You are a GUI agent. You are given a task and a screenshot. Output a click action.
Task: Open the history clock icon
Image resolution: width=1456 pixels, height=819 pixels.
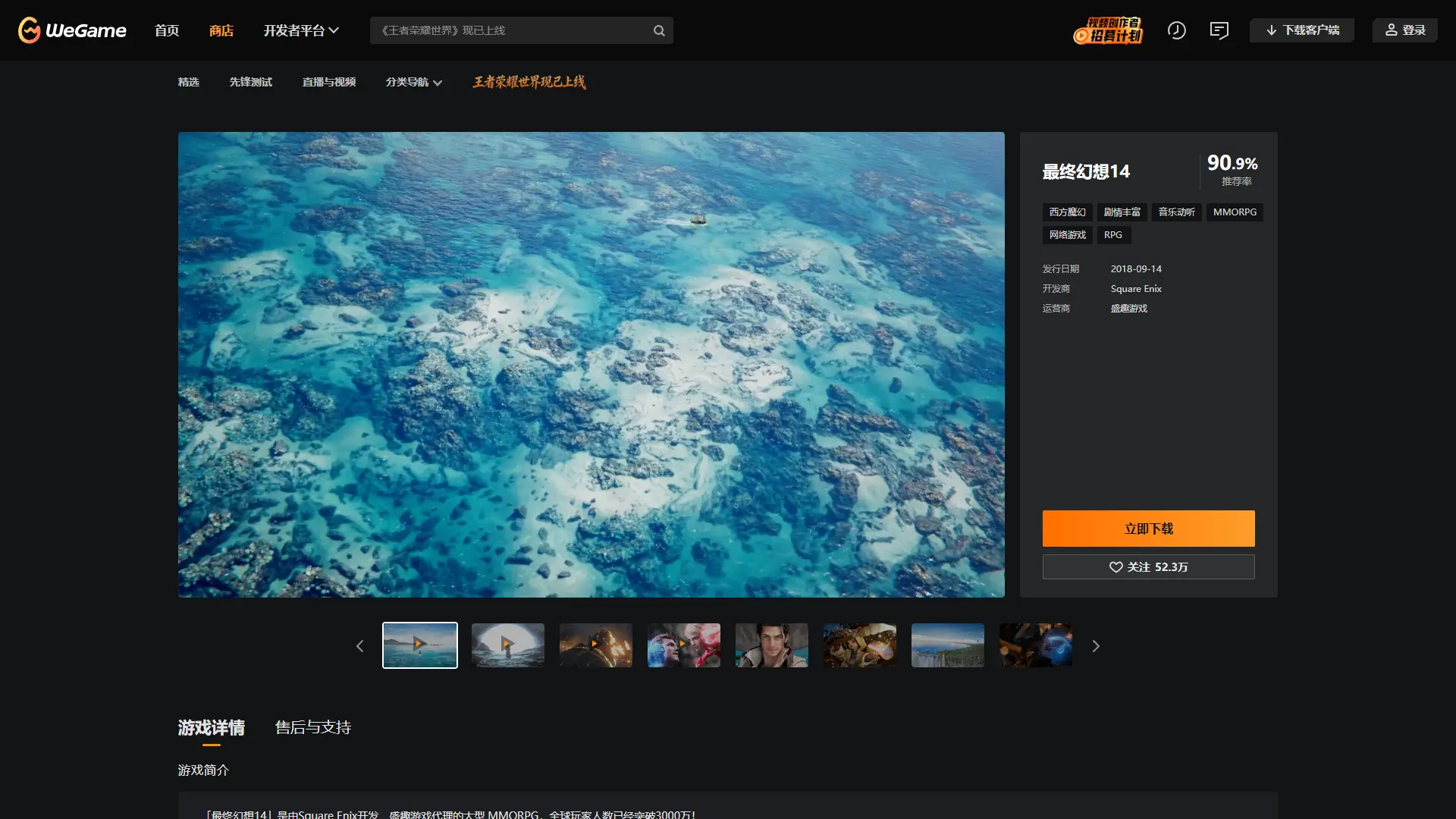point(1176,30)
